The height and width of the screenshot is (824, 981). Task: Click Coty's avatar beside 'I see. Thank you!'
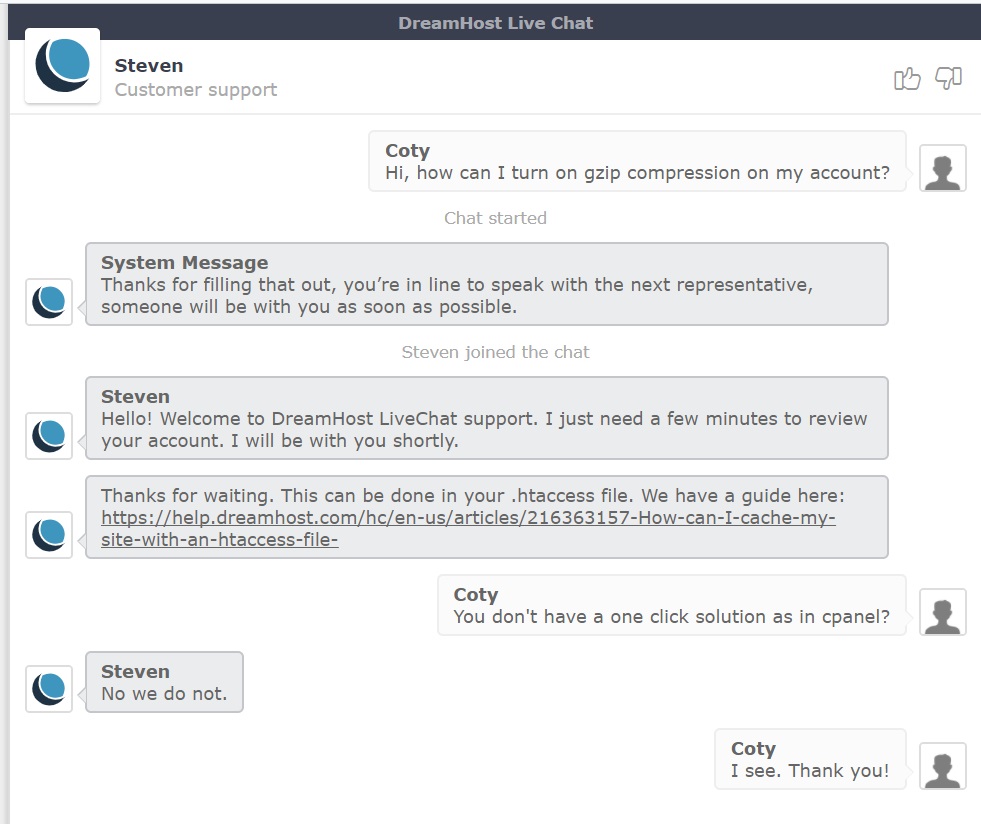pos(943,766)
